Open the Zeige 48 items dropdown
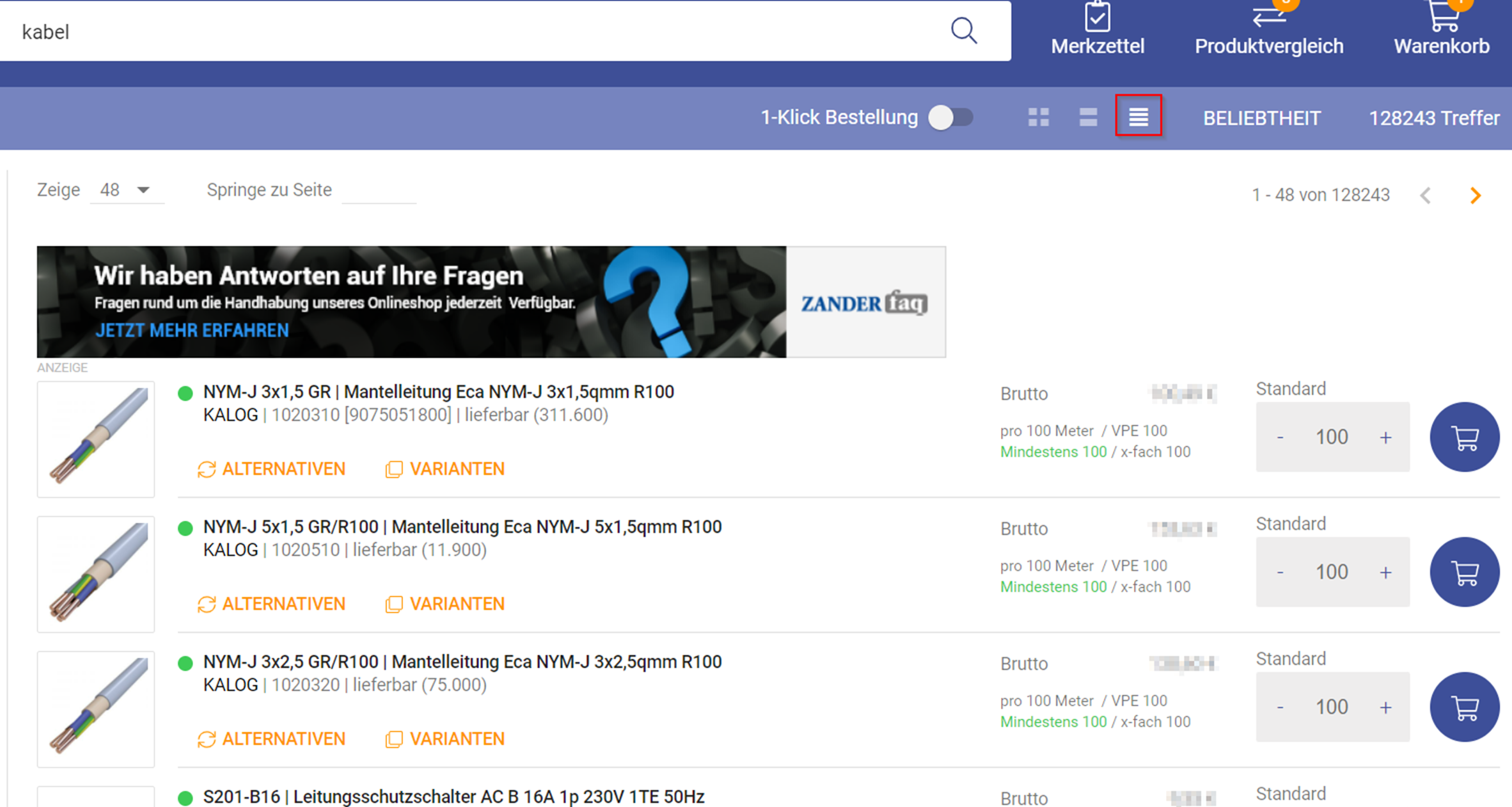1512x807 pixels. click(x=126, y=190)
